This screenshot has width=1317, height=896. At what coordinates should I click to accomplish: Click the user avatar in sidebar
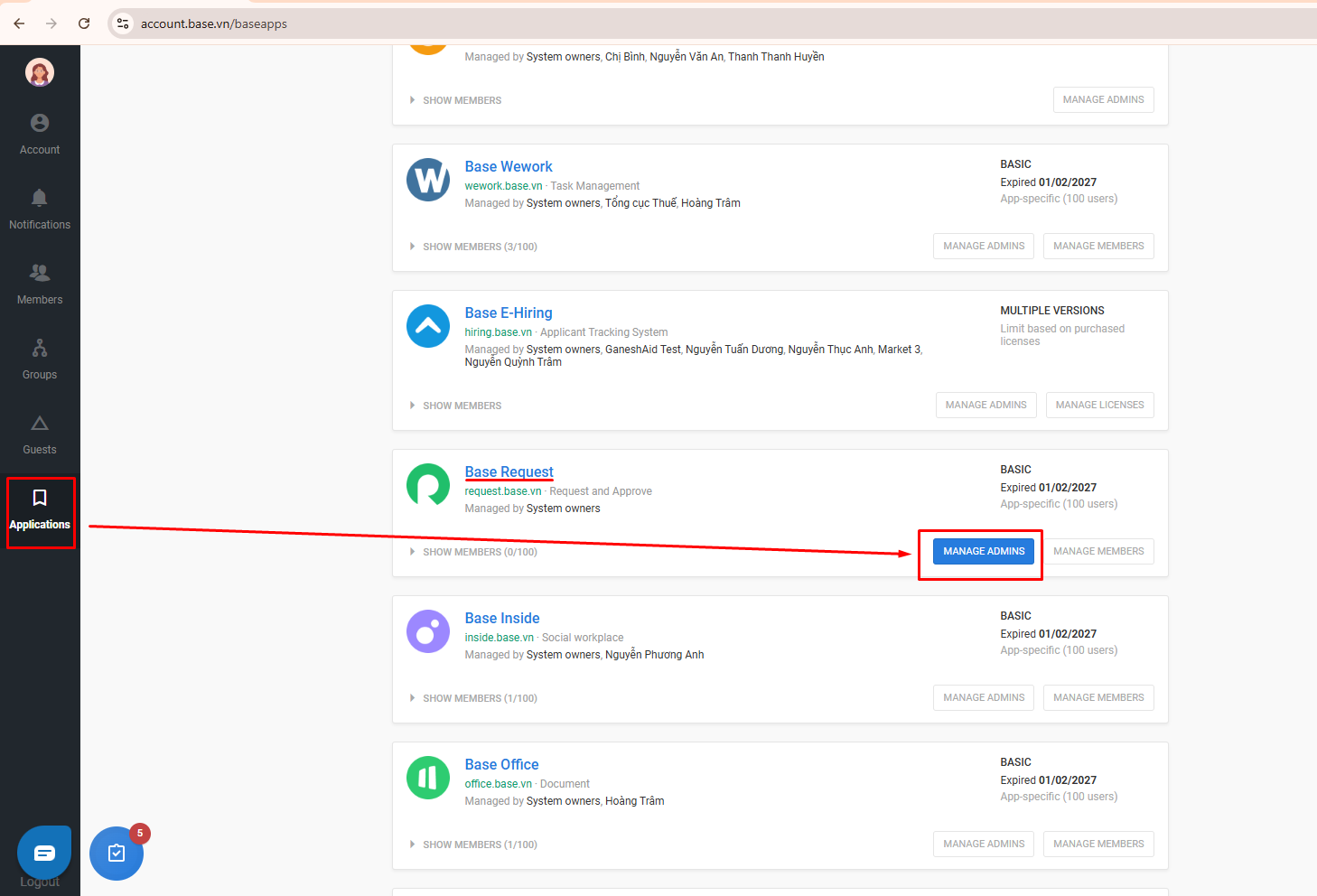click(x=40, y=72)
